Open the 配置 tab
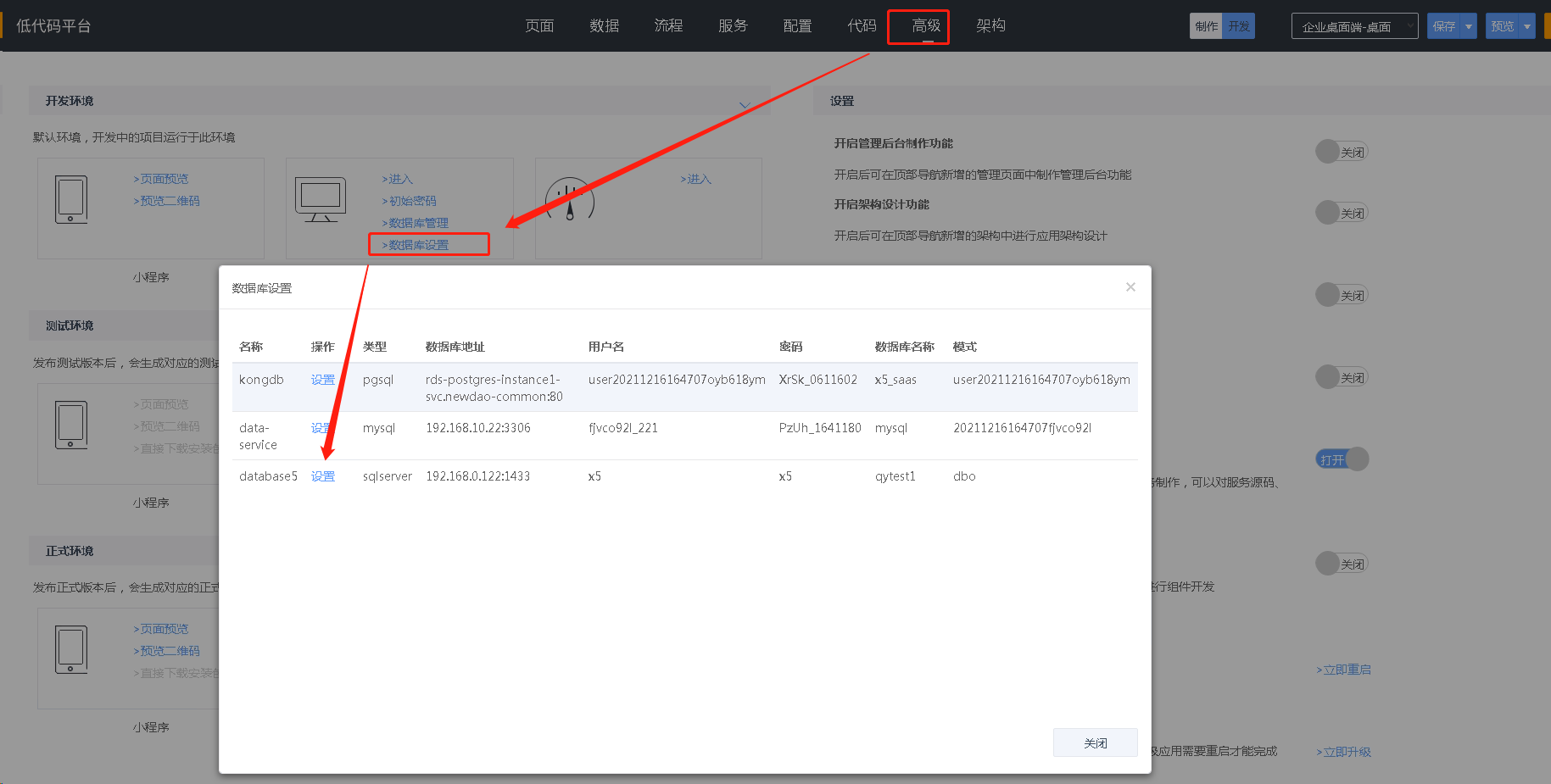Screen dimensions: 1551x784 797,26
